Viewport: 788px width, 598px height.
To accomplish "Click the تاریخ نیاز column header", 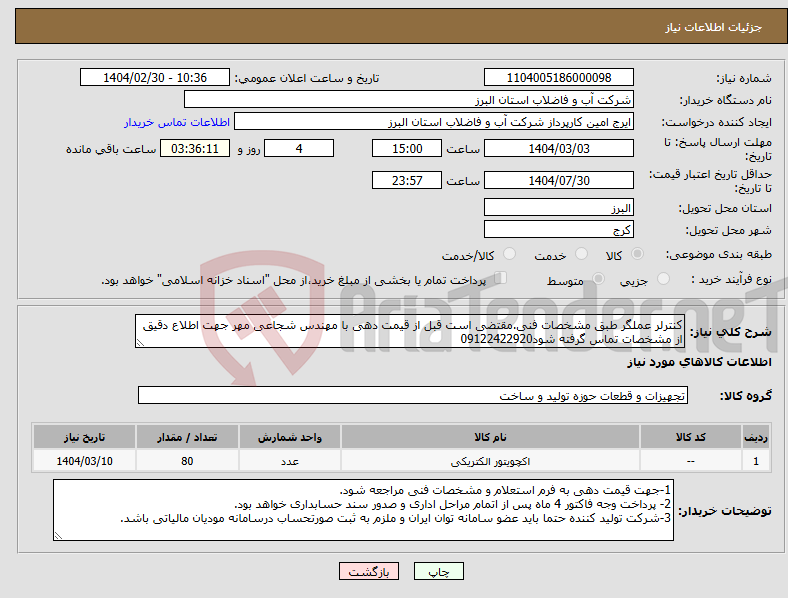I will (84, 437).
